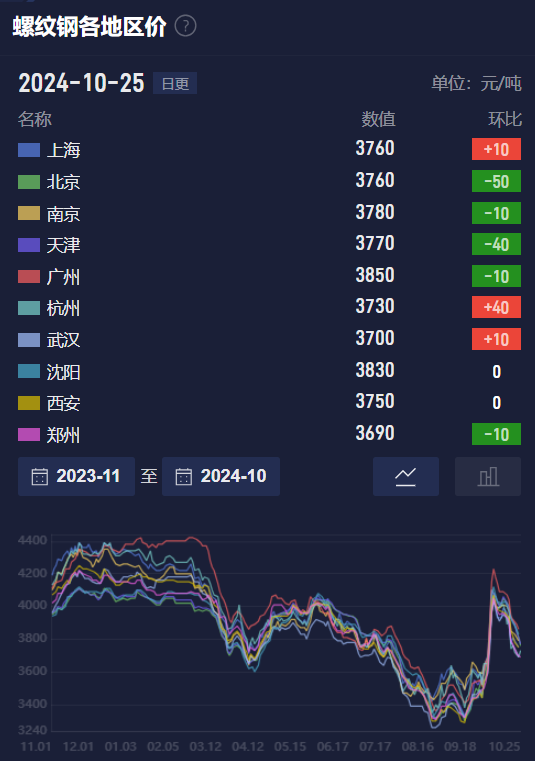The image size is (535, 761).
Task: Toggle 广州 series via red swatch
Action: pyautogui.click(x=29, y=277)
